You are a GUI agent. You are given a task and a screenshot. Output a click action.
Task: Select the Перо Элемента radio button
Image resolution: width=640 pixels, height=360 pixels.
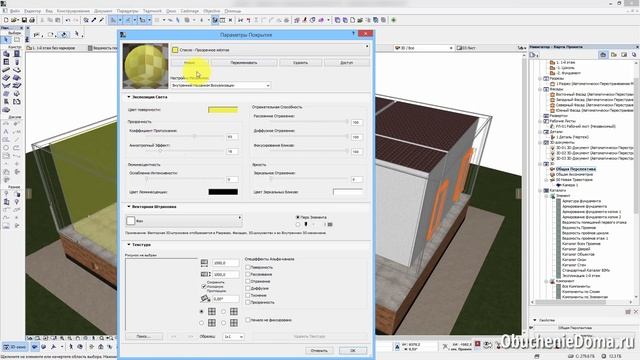click(298, 218)
